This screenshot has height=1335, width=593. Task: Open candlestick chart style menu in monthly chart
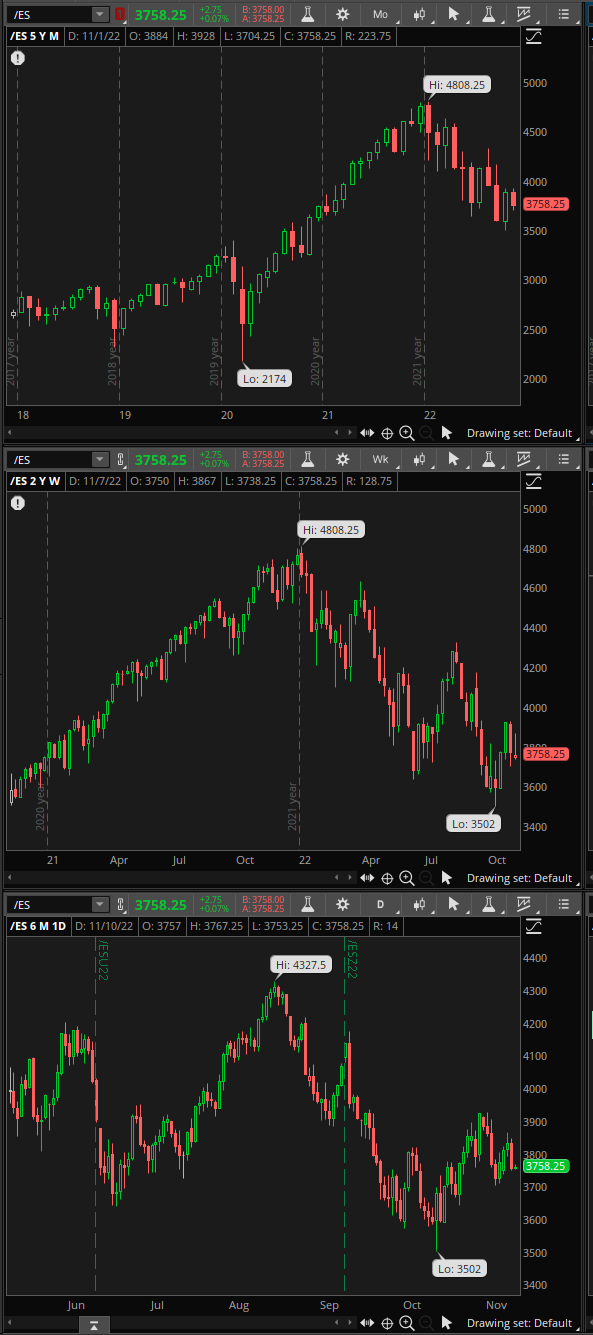click(x=419, y=14)
